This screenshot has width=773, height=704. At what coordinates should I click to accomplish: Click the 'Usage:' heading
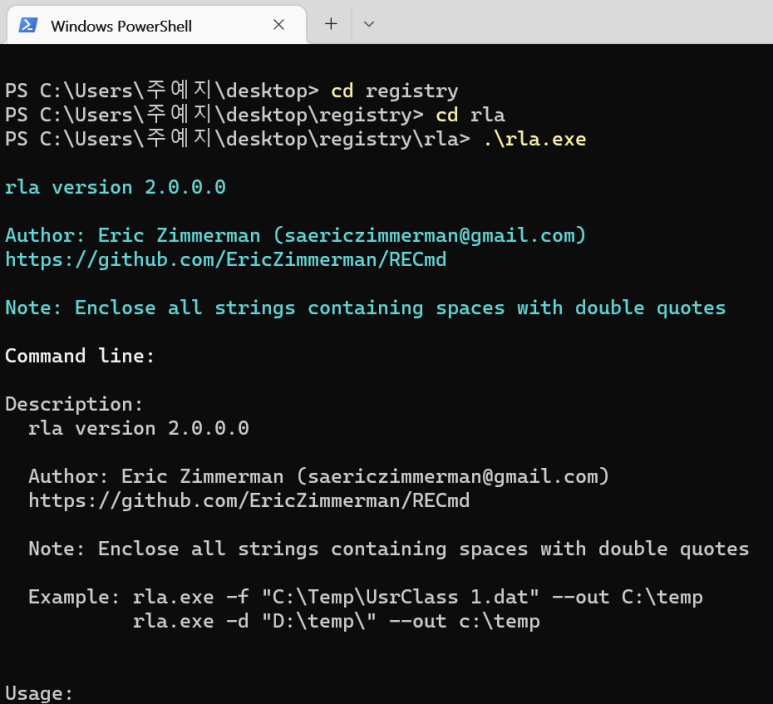point(39,694)
